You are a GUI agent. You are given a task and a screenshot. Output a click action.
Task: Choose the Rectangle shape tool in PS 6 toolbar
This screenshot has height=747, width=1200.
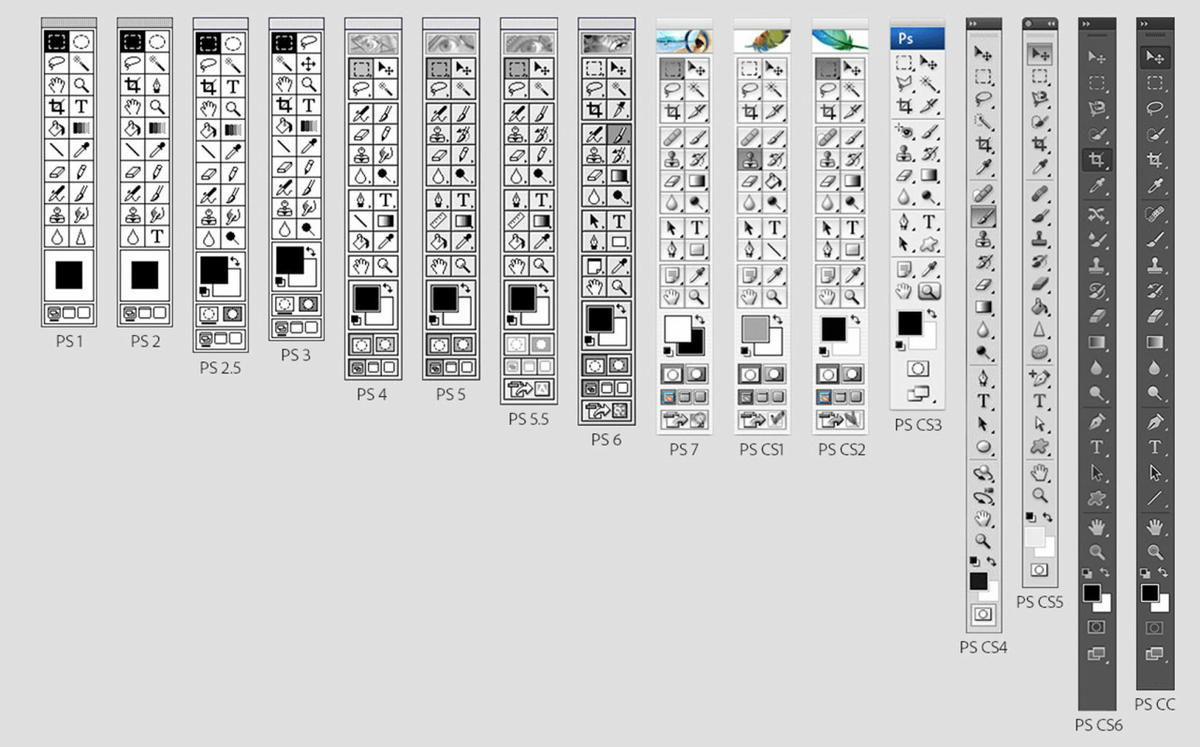click(x=619, y=243)
